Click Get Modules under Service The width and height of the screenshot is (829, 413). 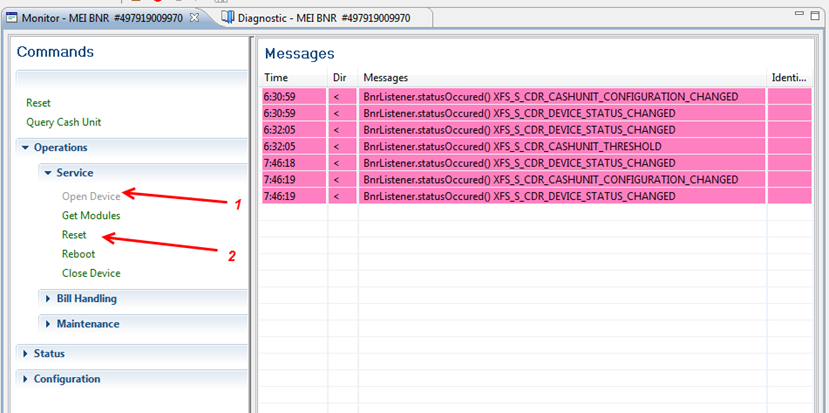pos(91,215)
